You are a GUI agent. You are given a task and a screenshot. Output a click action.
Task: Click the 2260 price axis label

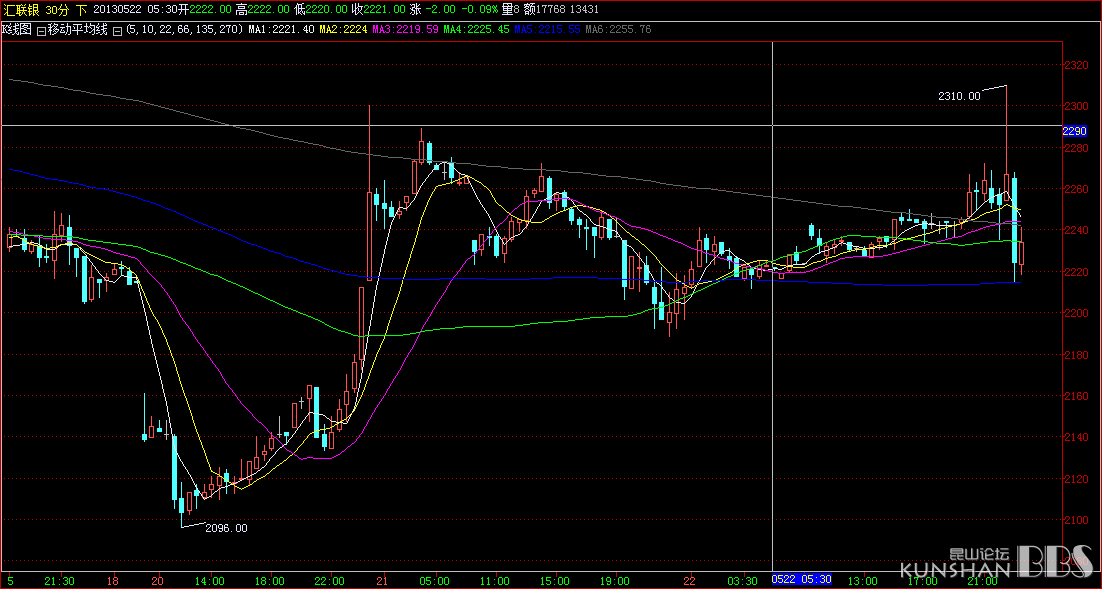1075,190
